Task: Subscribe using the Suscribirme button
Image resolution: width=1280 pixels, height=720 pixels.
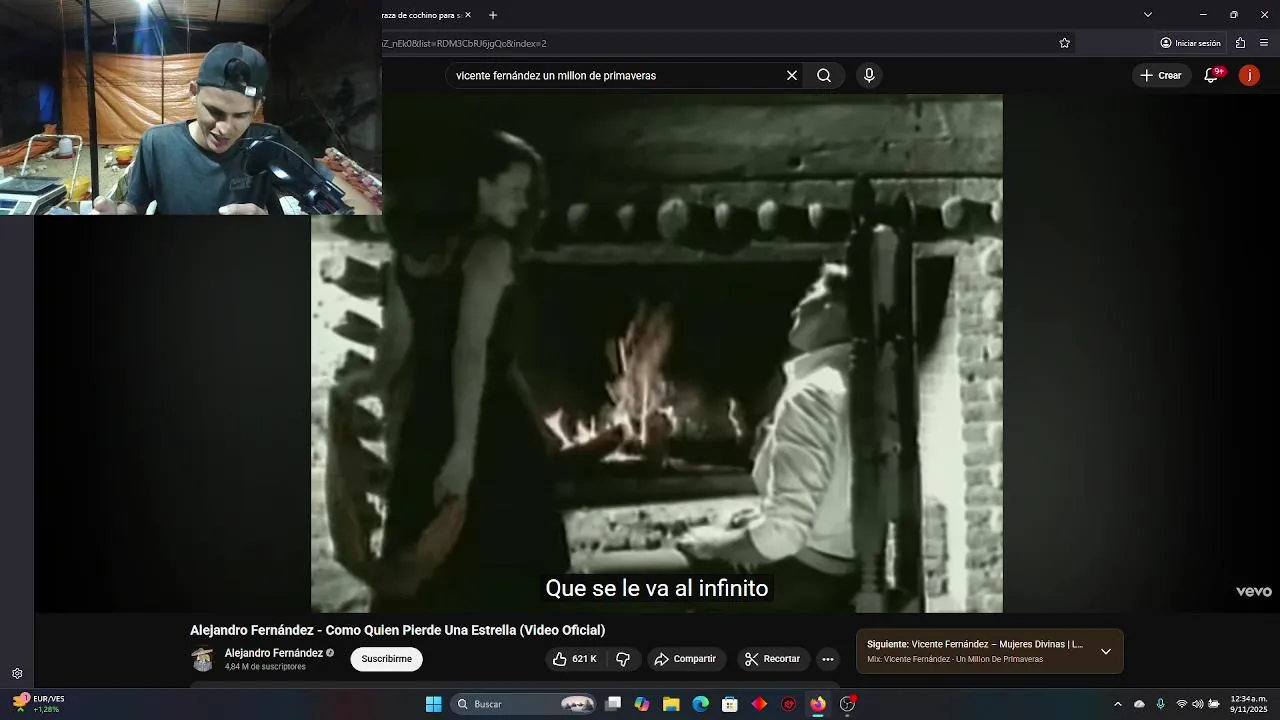Action: (386, 659)
